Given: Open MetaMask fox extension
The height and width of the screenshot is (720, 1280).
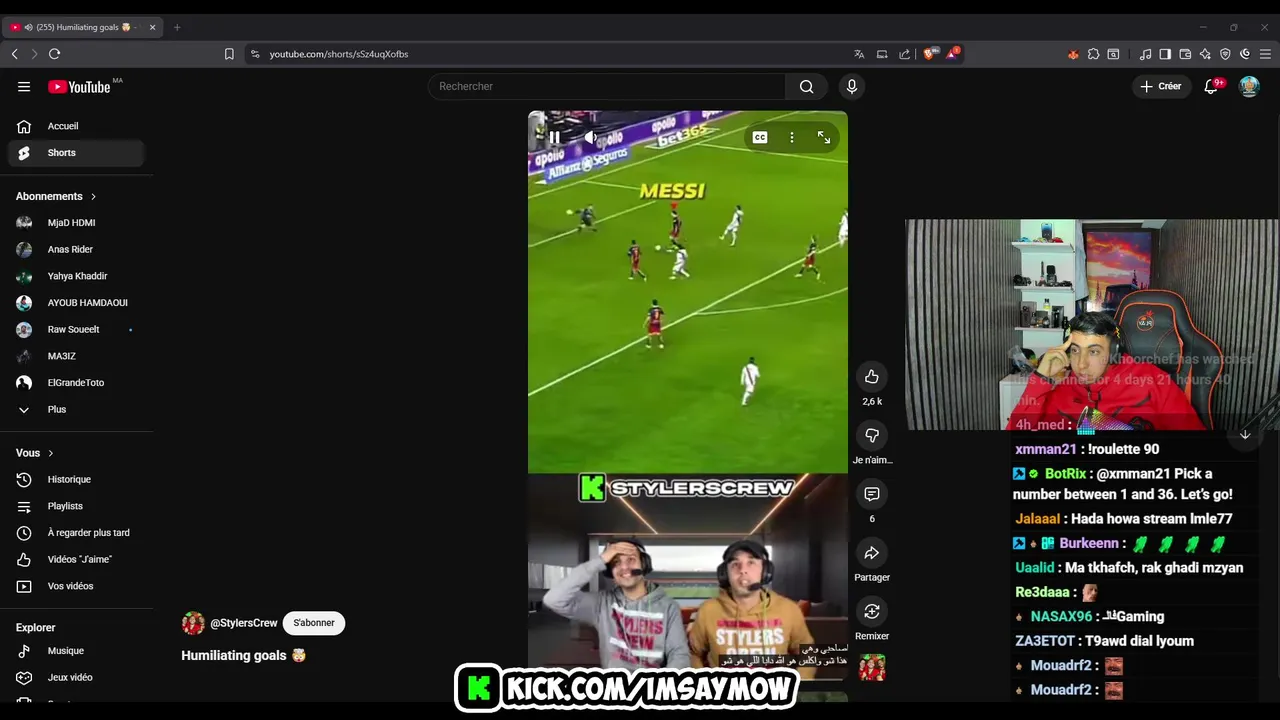Looking at the screenshot, I should 1073,54.
